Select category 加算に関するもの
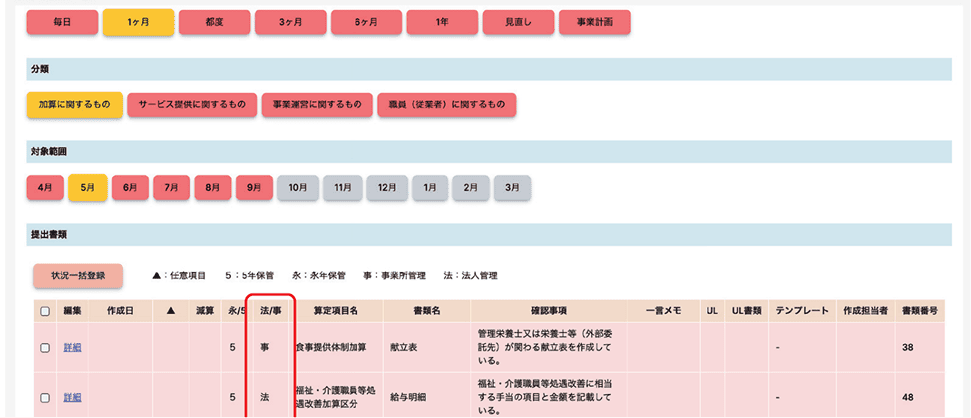 (x=74, y=105)
